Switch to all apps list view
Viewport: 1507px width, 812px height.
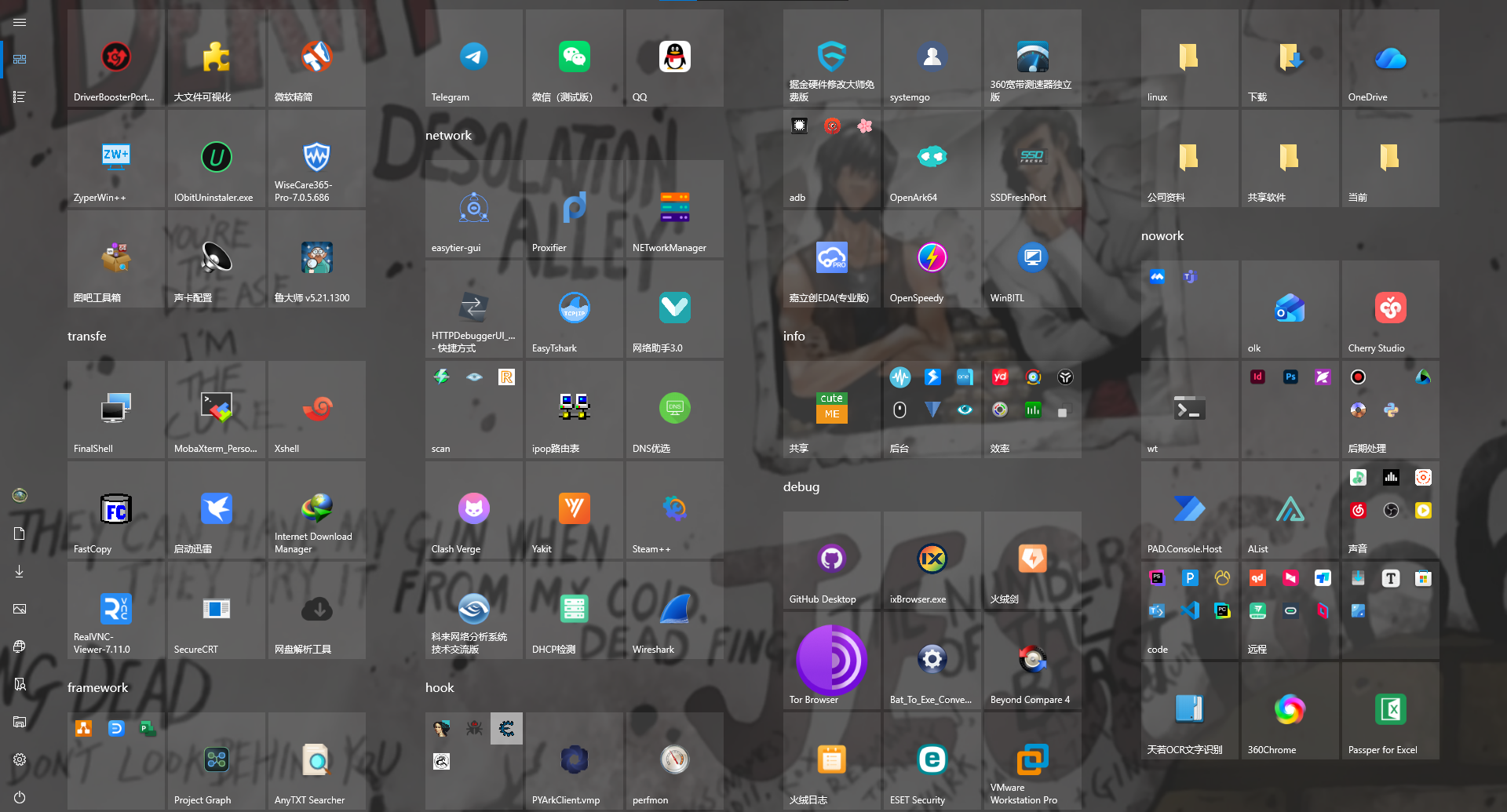coord(20,96)
